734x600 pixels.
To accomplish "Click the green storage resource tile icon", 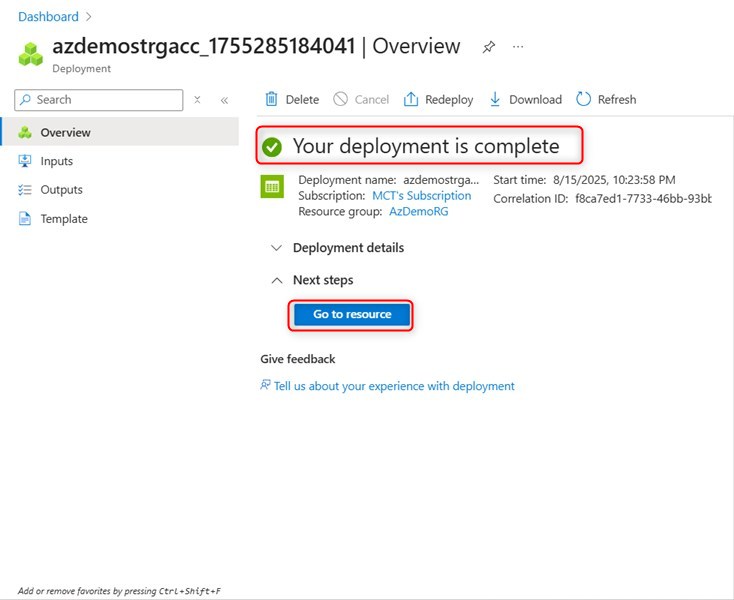I will [x=272, y=186].
